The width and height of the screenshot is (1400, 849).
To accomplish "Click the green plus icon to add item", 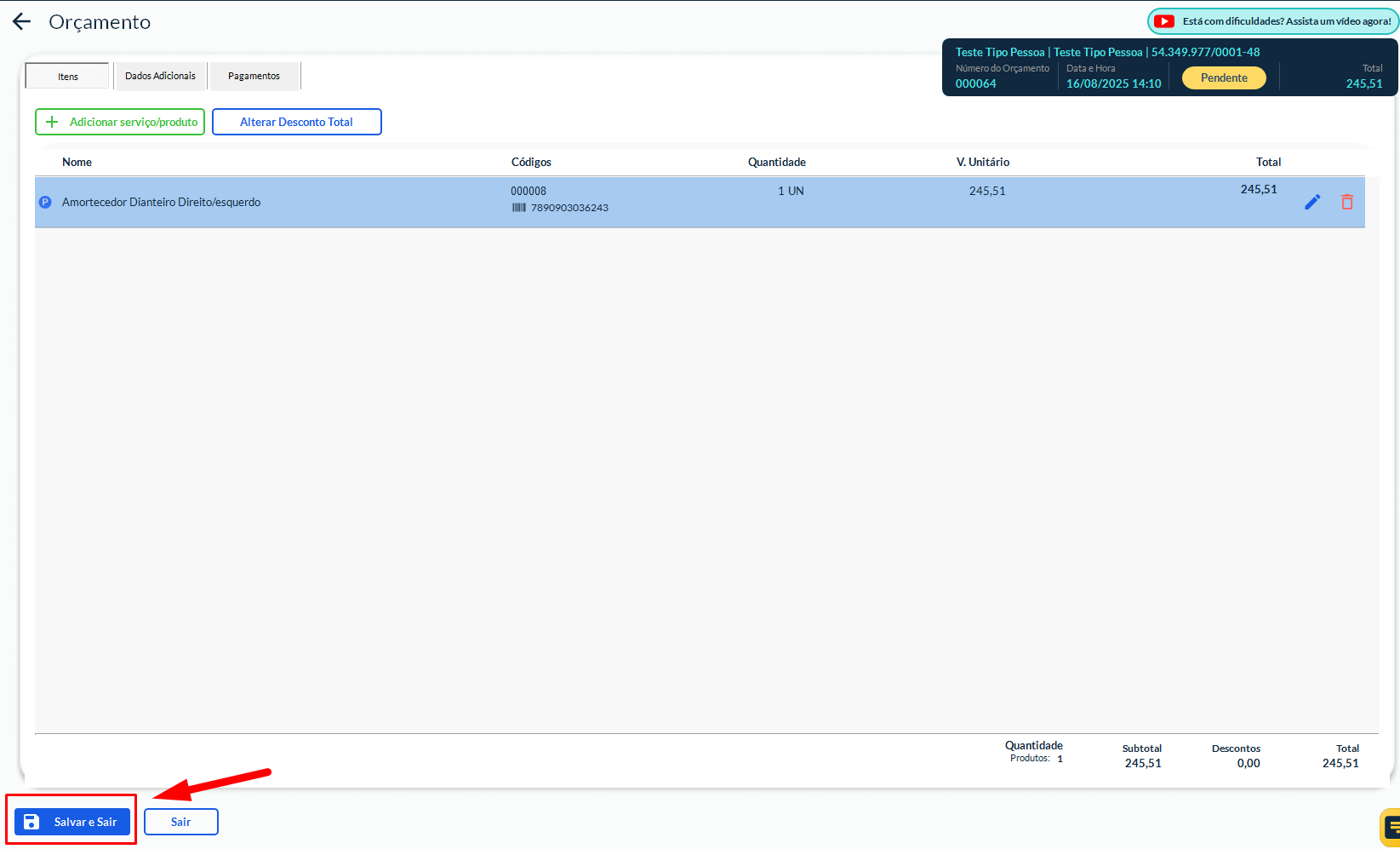I will pos(52,122).
